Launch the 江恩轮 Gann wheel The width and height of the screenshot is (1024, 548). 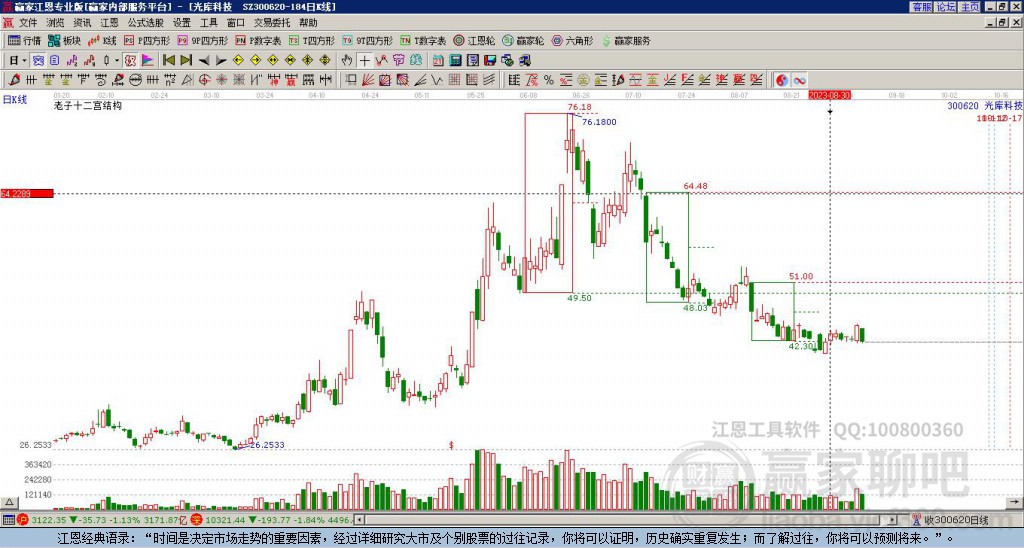(x=474, y=40)
